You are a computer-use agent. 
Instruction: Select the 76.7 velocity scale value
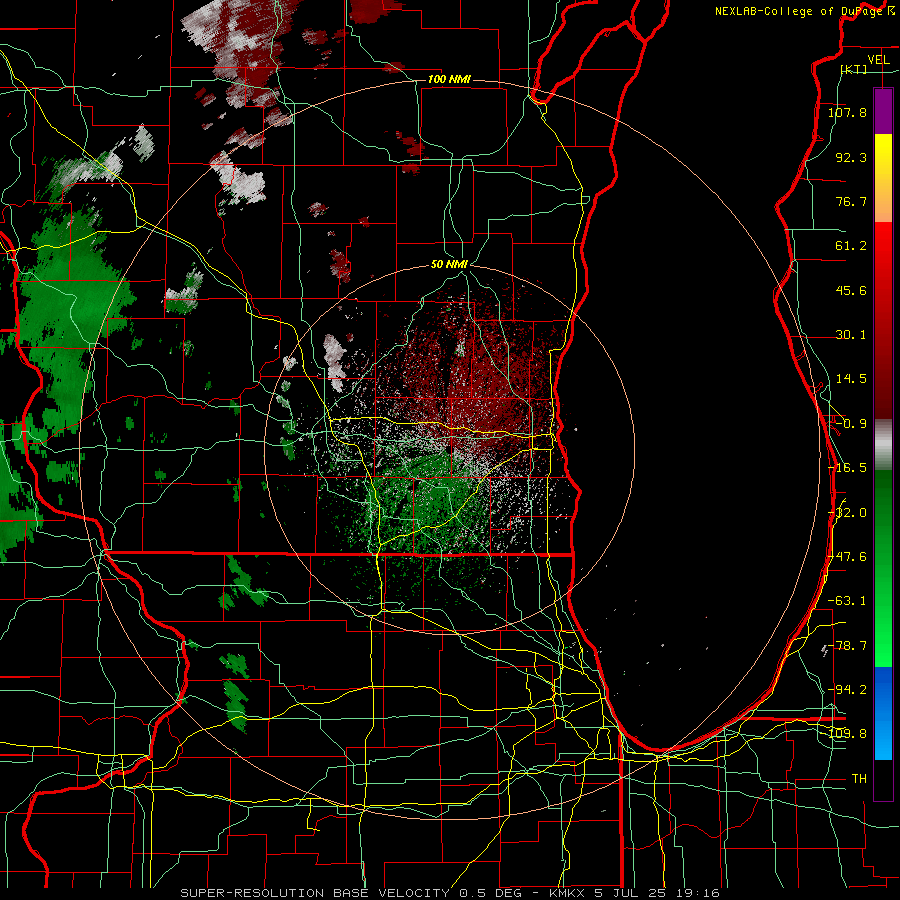click(x=851, y=201)
